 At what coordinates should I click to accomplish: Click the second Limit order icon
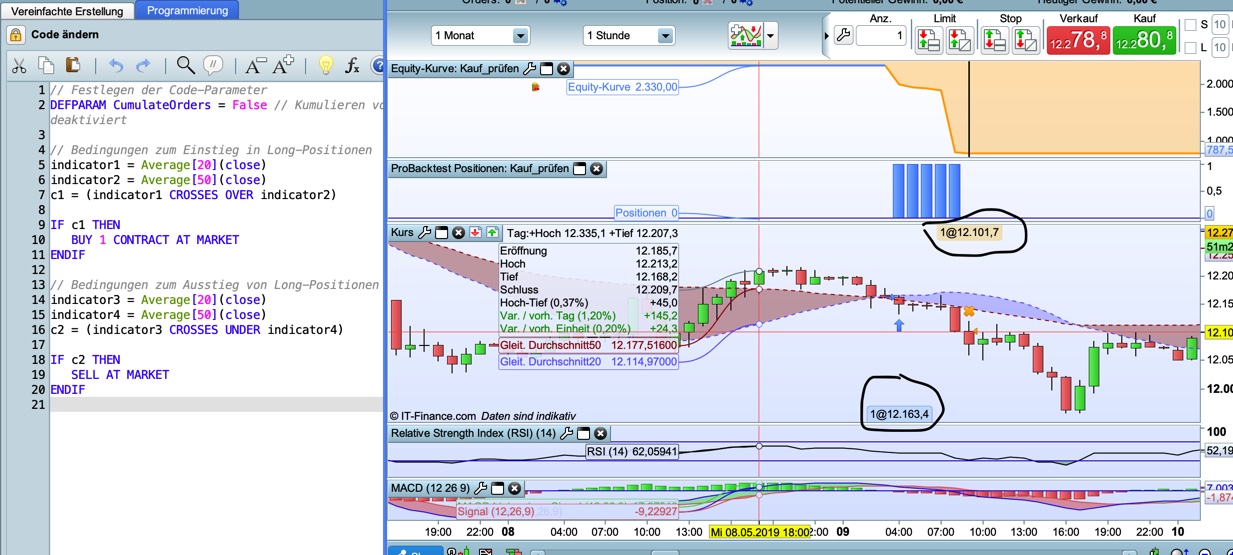pos(959,40)
